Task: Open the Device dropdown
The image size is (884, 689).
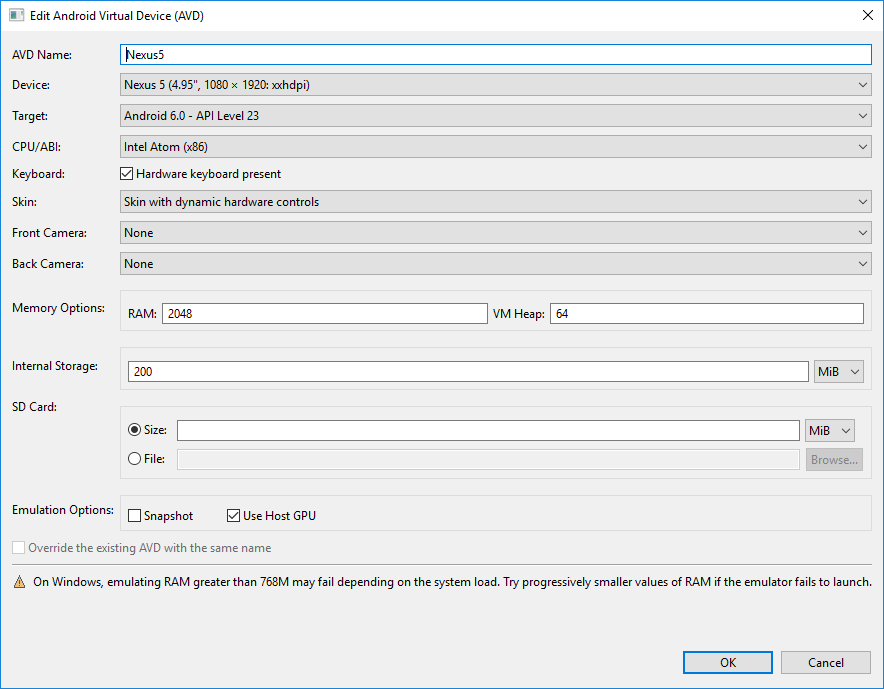Action: point(496,85)
